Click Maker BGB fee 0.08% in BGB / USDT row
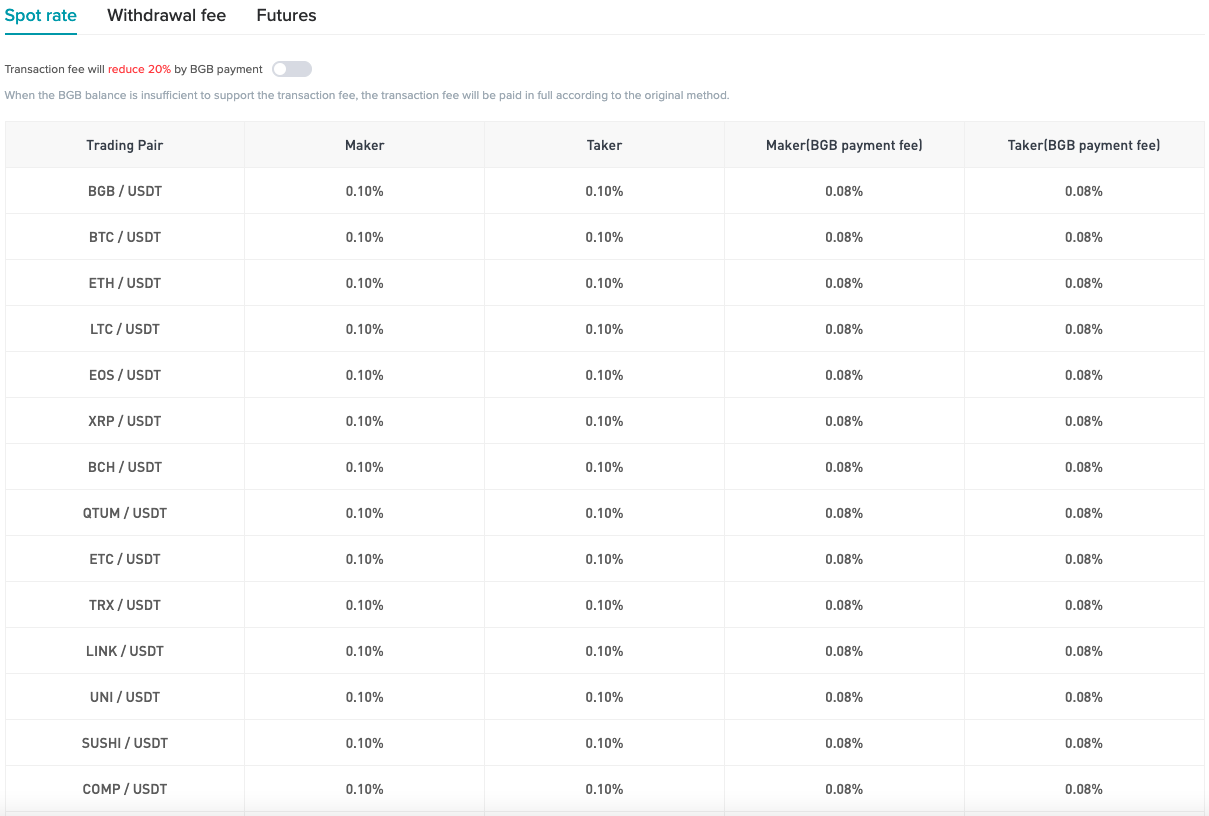Screen dimensions: 1209x816 tap(844, 191)
